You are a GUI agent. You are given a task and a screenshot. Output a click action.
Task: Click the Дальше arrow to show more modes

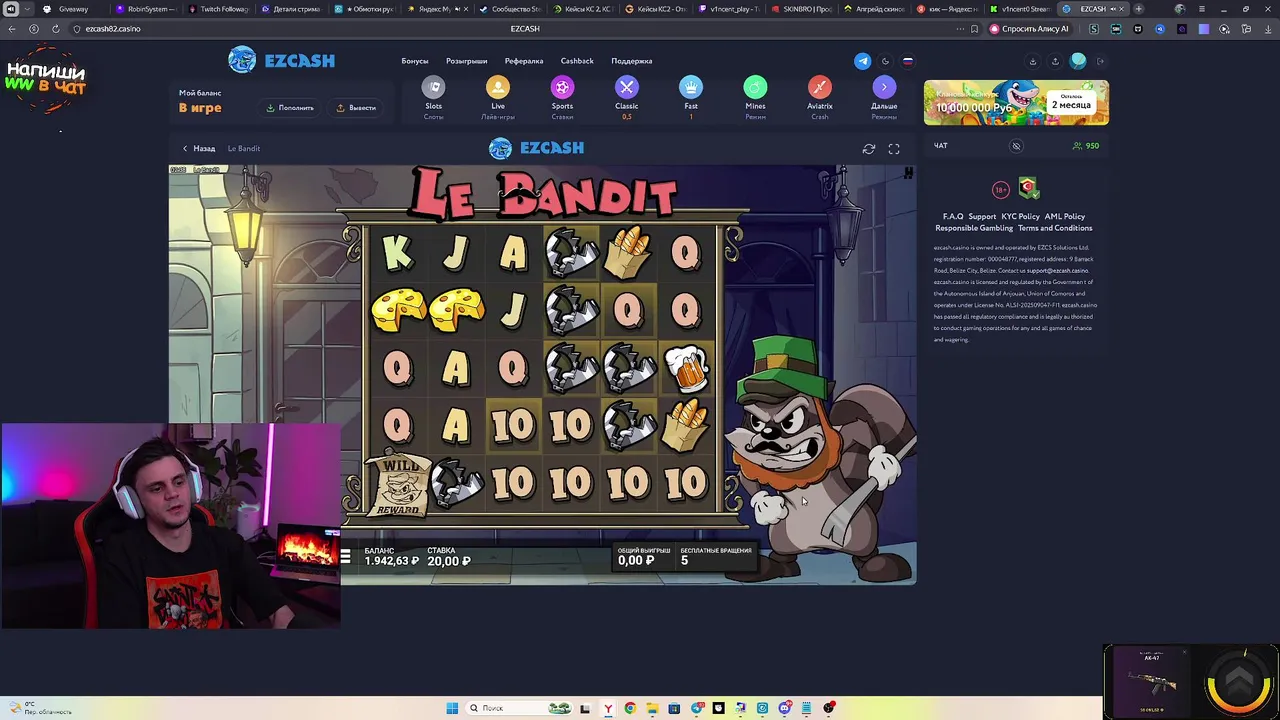[884, 88]
